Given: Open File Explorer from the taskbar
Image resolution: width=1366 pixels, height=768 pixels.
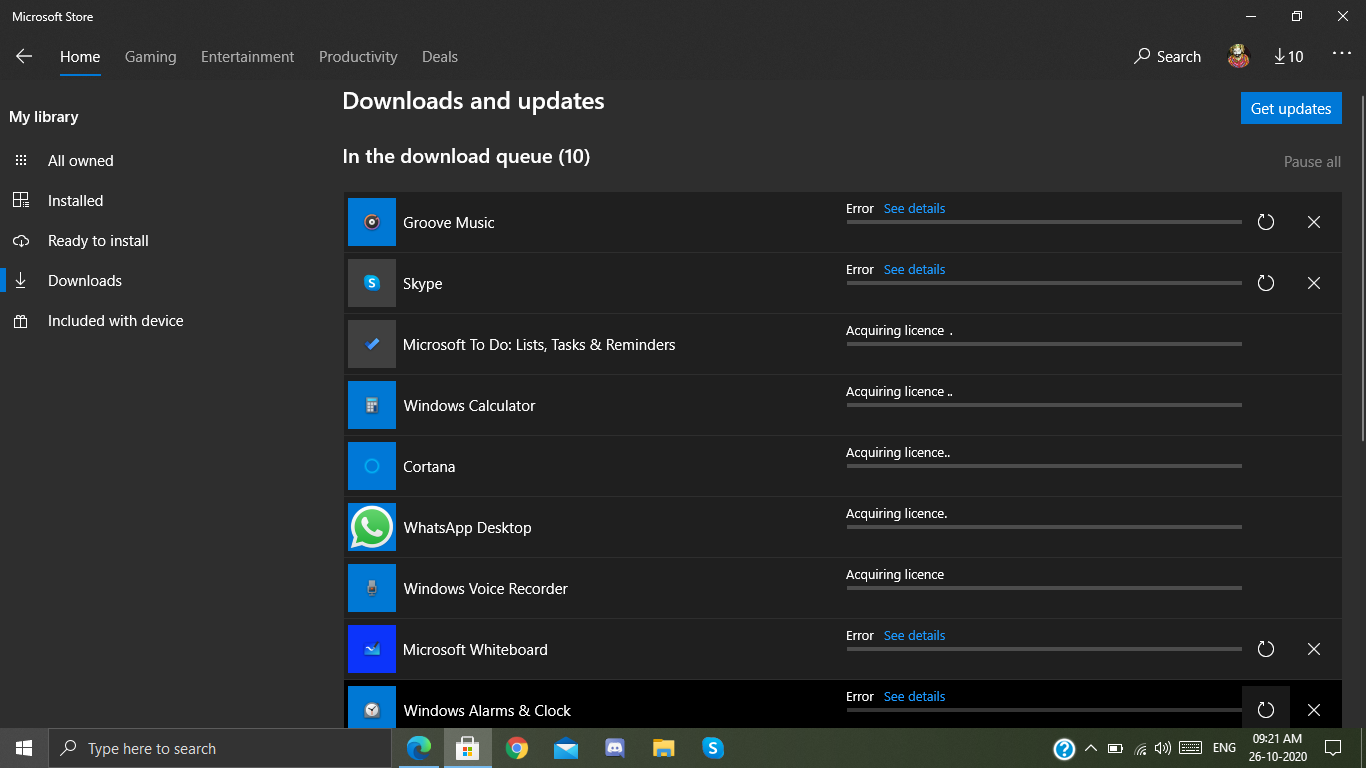Looking at the screenshot, I should point(663,748).
